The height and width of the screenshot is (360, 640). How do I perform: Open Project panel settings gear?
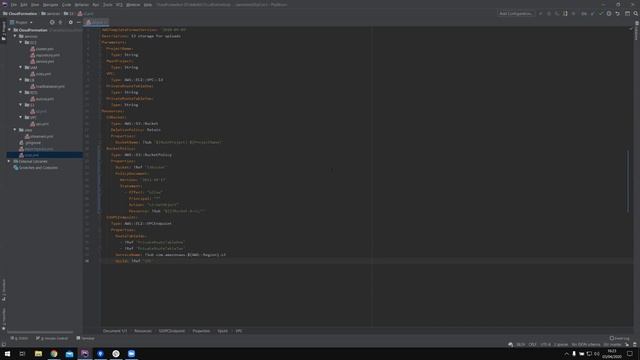coord(70,22)
